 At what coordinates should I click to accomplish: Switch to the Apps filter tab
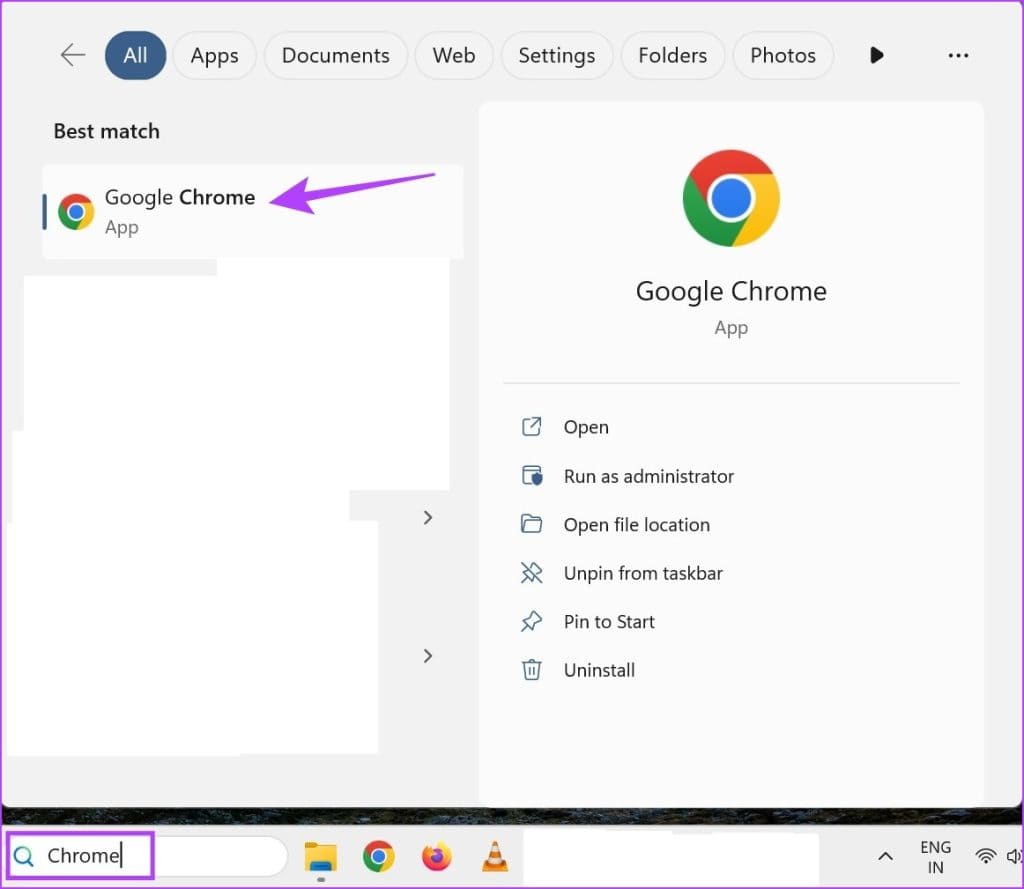(214, 56)
